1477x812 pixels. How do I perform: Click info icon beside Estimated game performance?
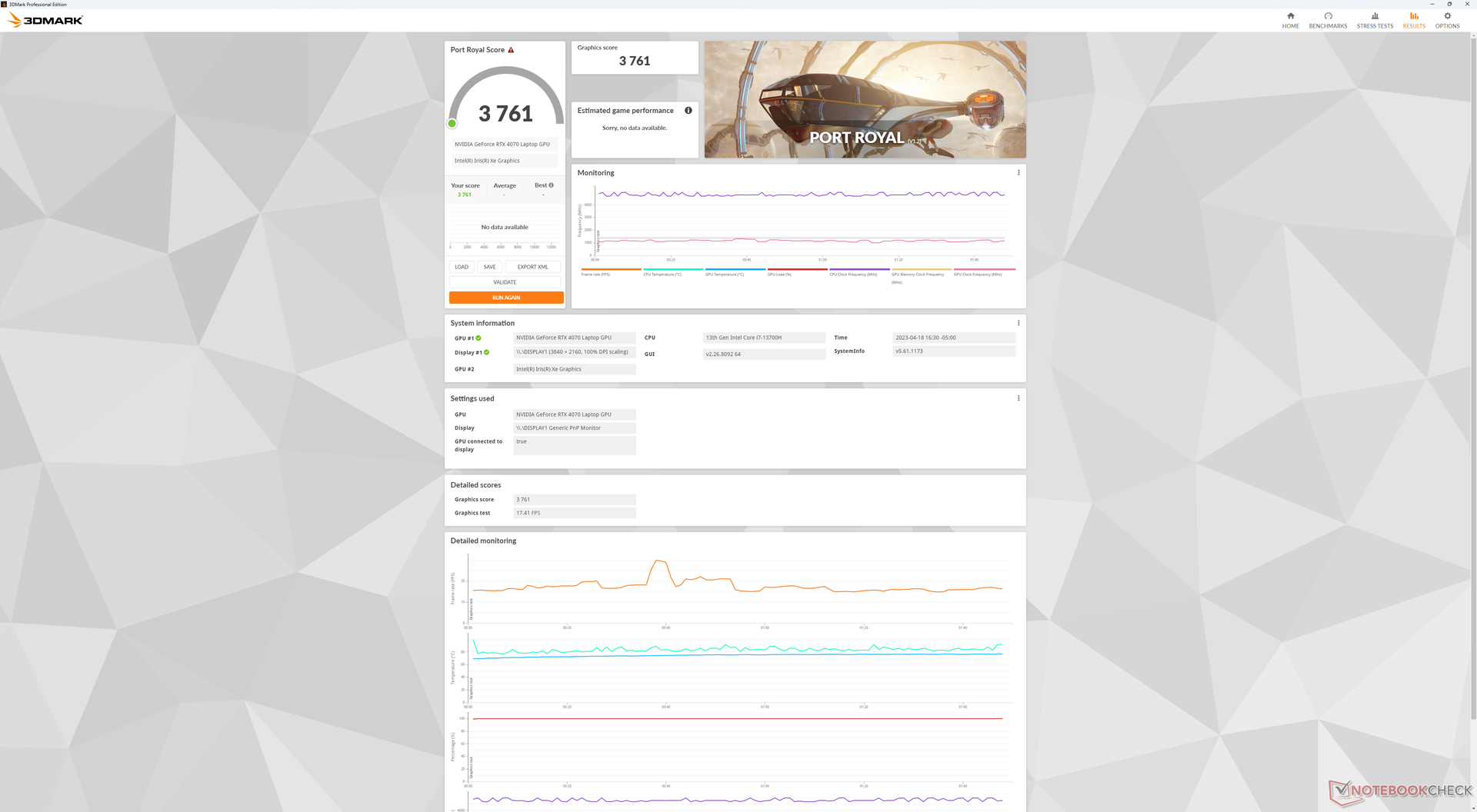coord(688,111)
